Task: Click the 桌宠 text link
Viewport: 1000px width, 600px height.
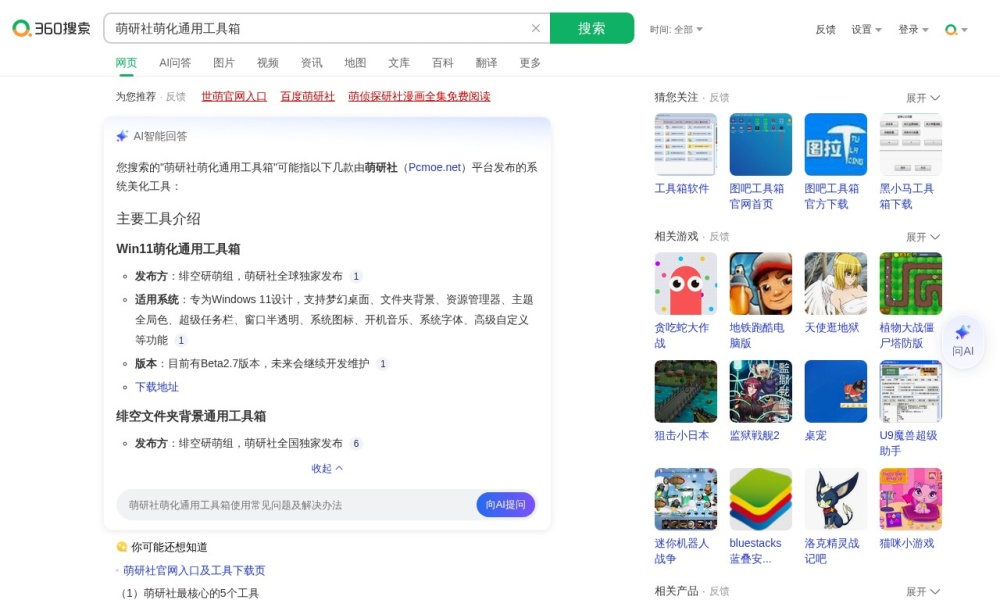Action: click(815, 435)
